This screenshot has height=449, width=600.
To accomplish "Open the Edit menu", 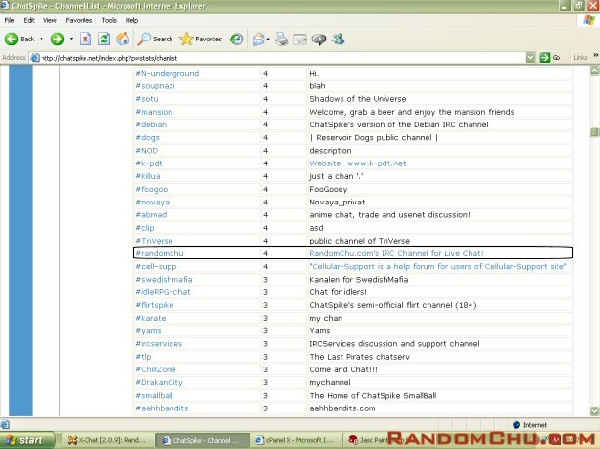I will tap(29, 20).
